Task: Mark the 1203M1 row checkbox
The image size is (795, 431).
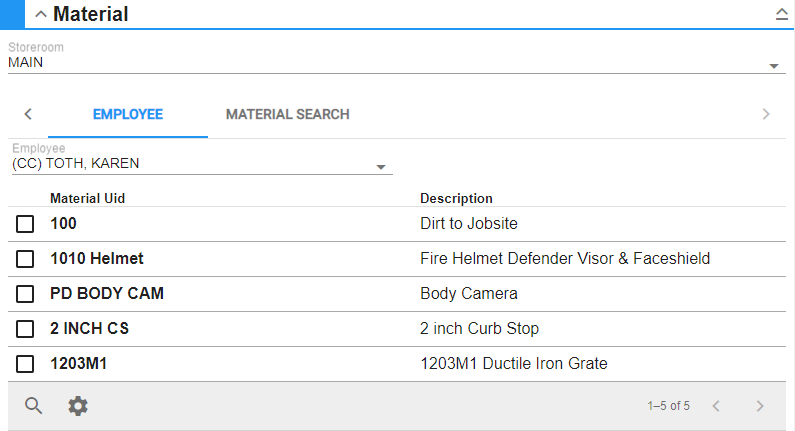Action: coord(25,364)
